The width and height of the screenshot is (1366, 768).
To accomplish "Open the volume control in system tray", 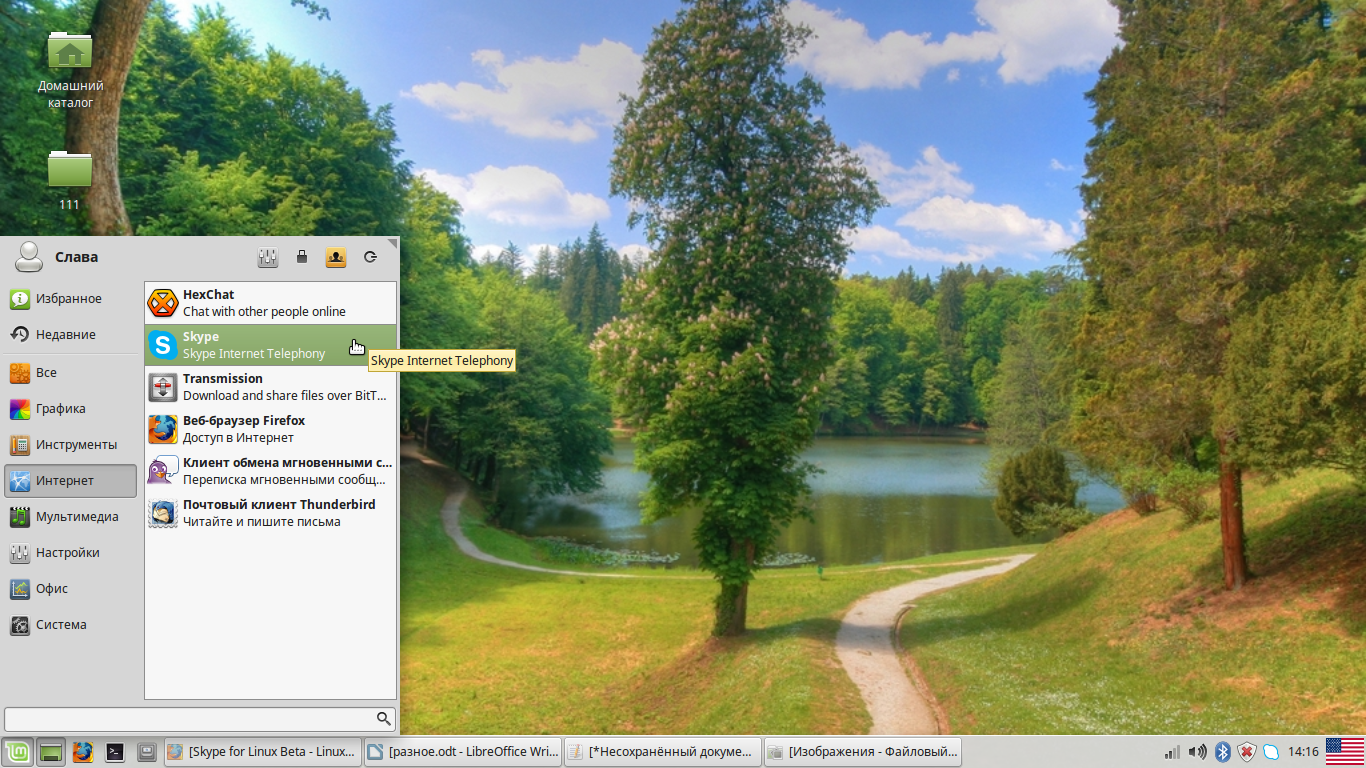I will [1197, 752].
